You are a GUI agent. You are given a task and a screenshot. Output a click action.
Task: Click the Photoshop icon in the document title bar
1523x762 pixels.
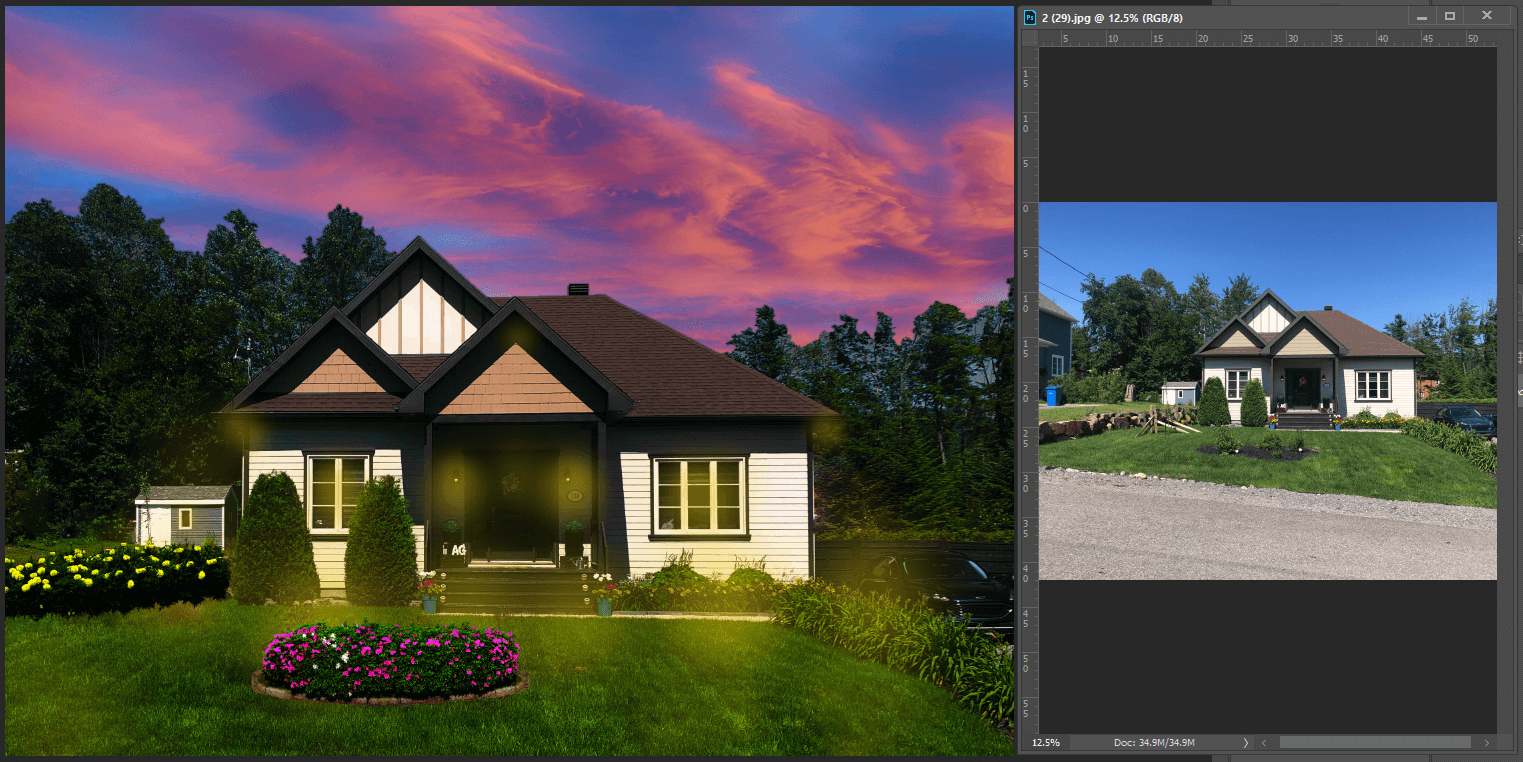[x=1030, y=16]
